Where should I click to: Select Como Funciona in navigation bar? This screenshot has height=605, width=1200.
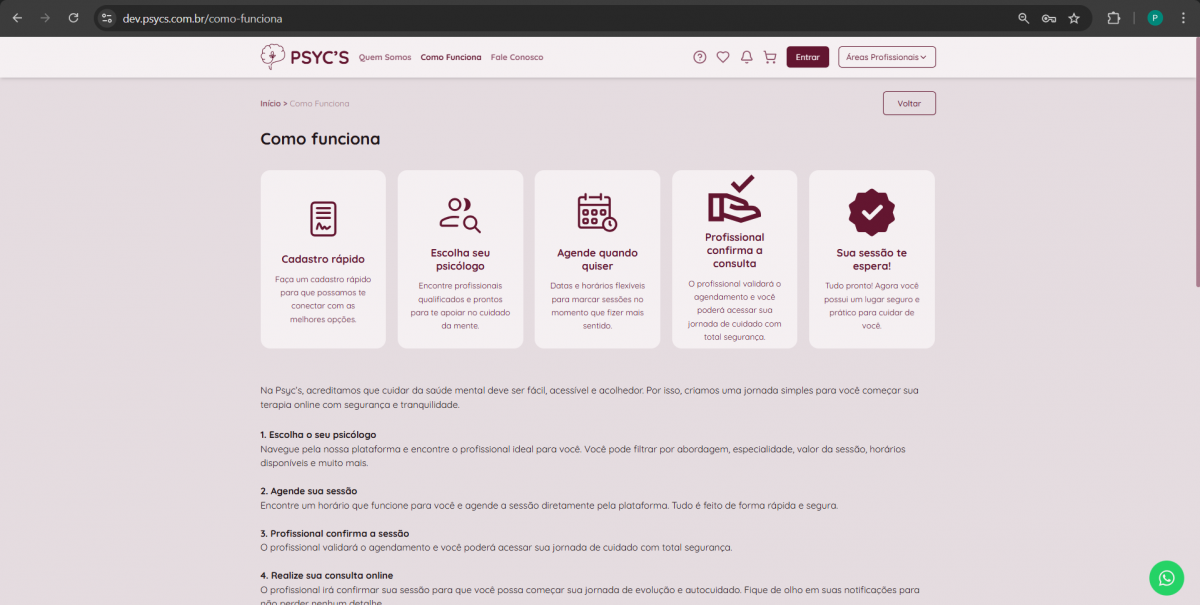coord(451,57)
